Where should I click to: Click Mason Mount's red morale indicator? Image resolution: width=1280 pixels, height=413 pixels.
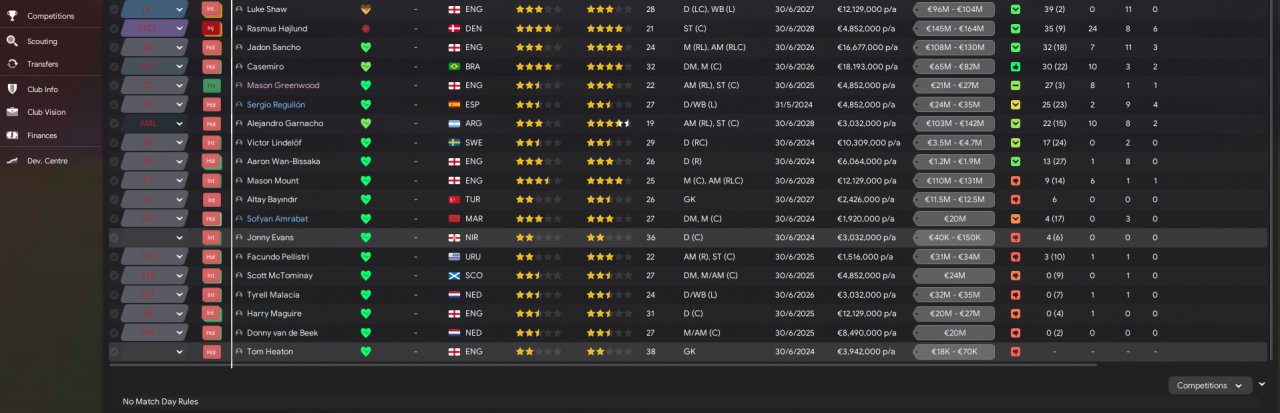click(x=1015, y=181)
